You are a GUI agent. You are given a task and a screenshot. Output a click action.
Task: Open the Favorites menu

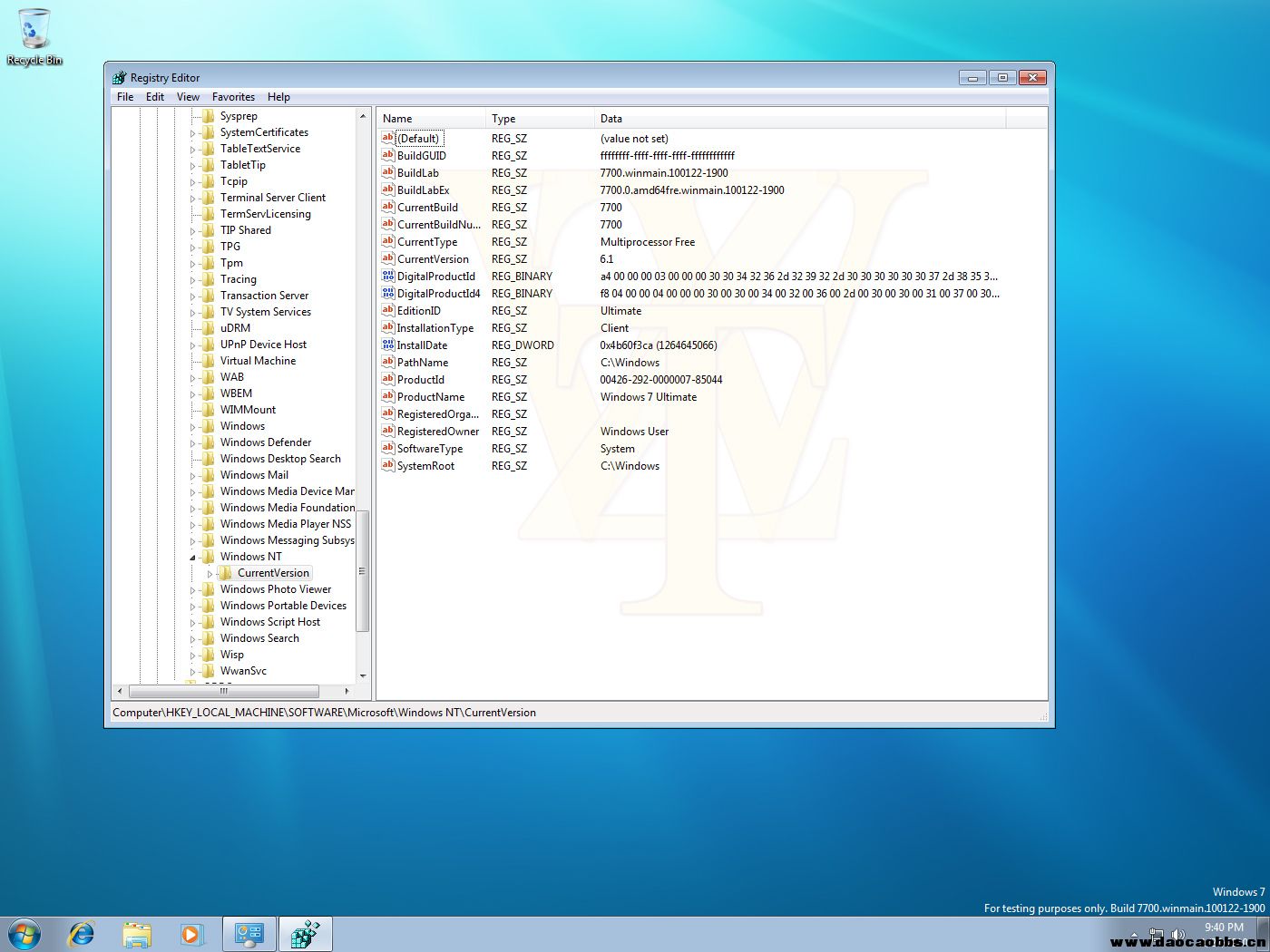point(233,97)
